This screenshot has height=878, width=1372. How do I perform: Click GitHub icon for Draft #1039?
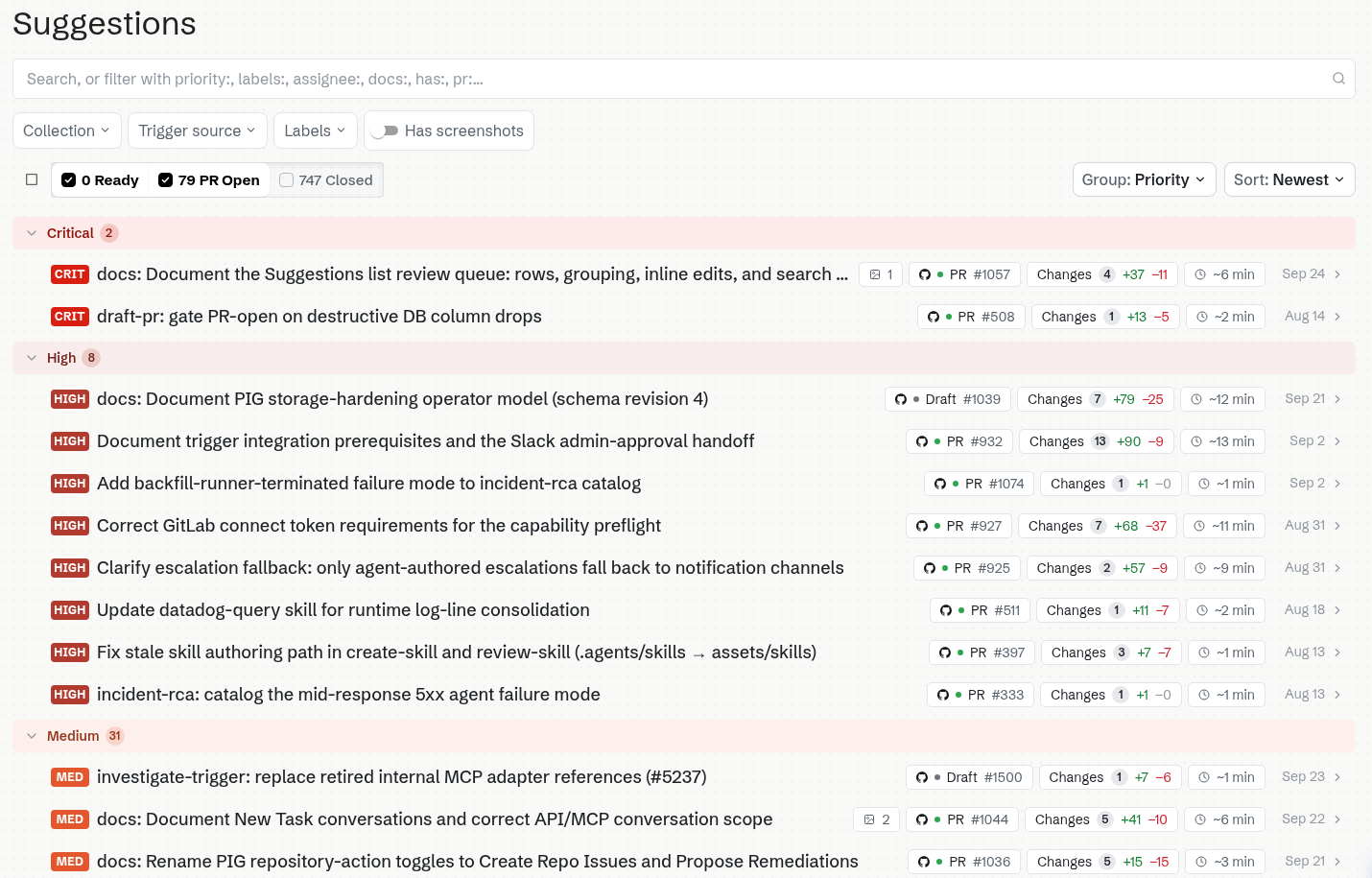[901, 399]
